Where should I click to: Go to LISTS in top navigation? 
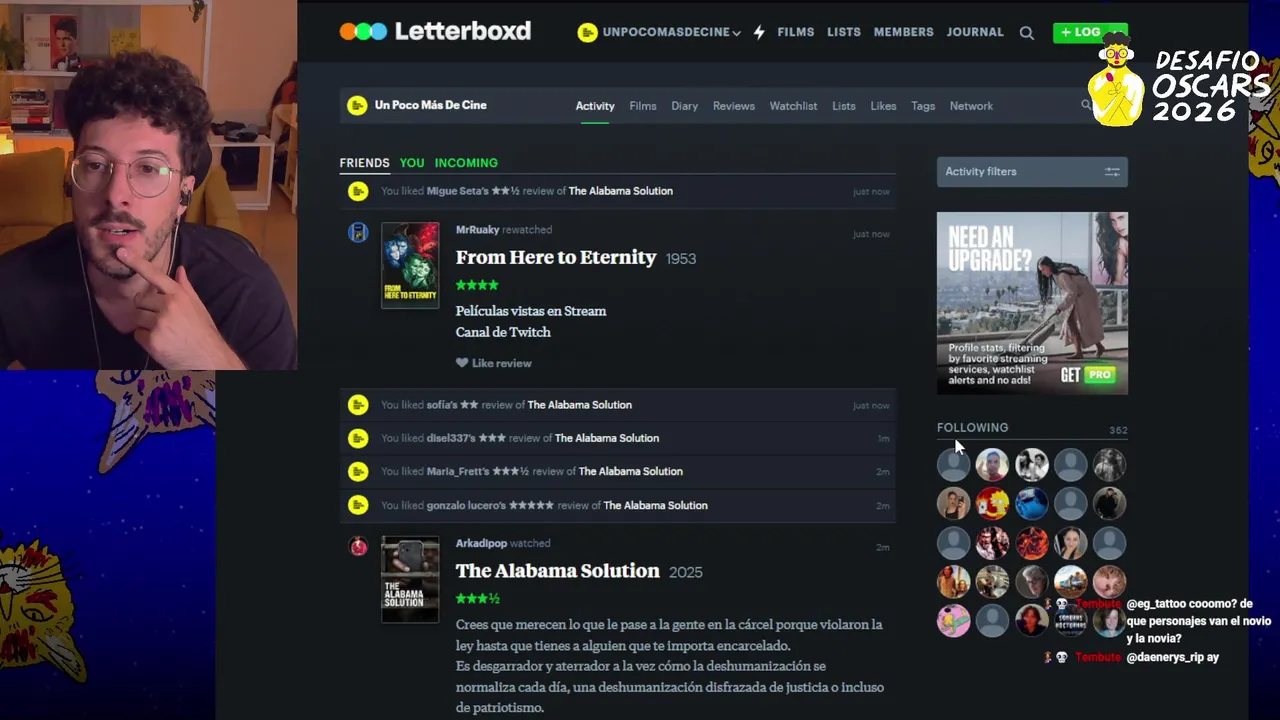click(x=844, y=32)
